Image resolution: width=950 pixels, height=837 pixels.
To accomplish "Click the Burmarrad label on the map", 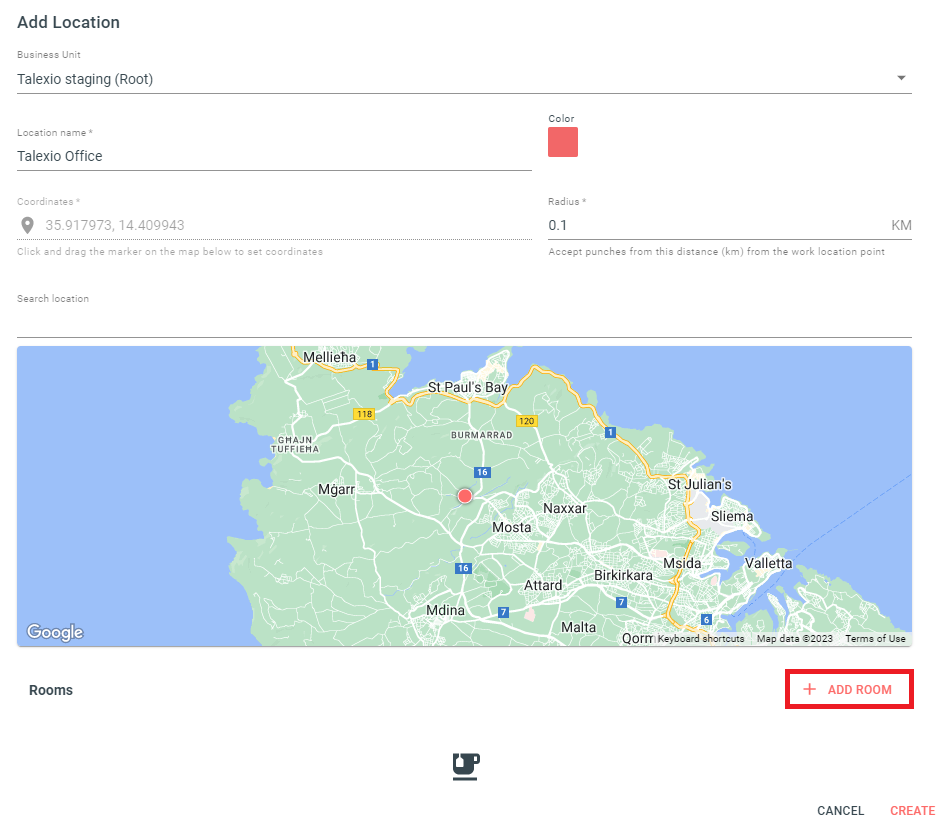I will (482, 435).
